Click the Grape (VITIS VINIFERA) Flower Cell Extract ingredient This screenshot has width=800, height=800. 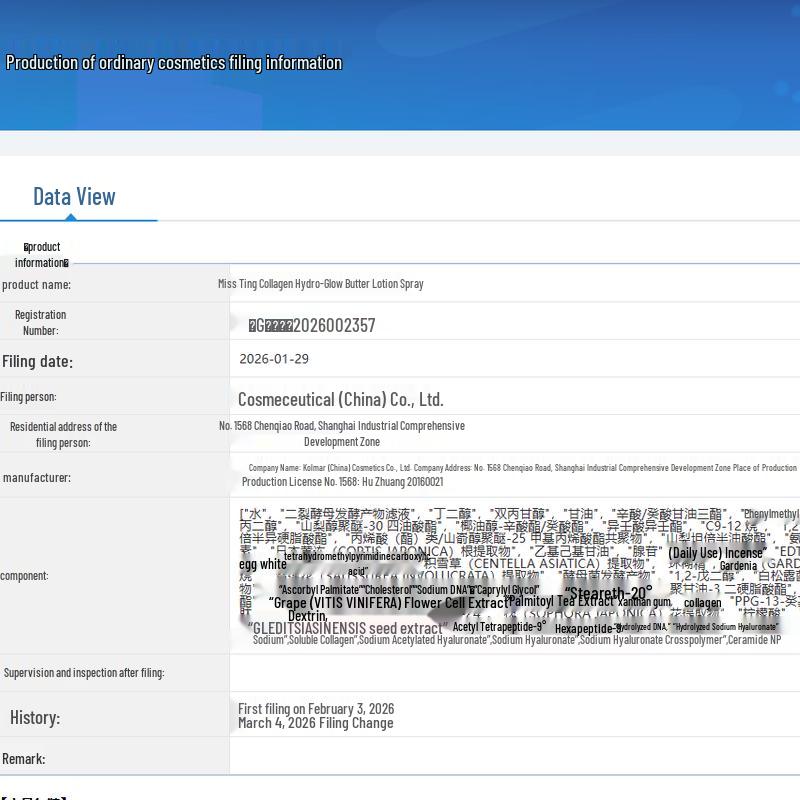tap(388, 603)
